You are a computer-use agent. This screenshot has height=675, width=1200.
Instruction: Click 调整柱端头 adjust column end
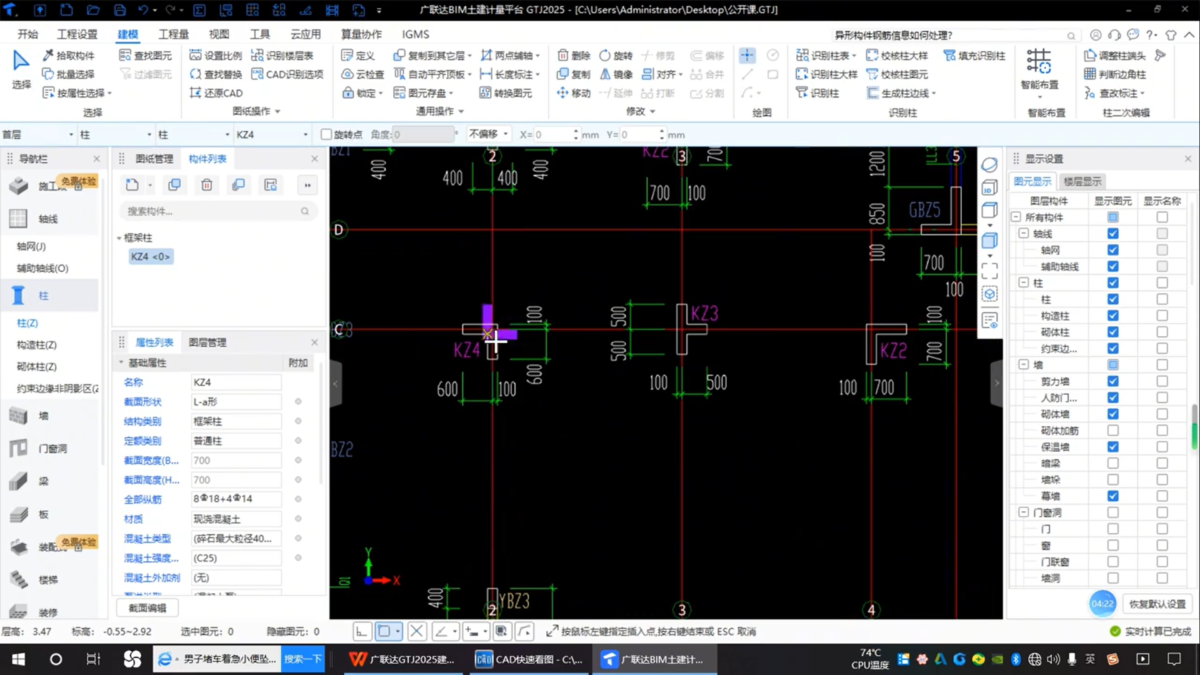[x=1114, y=56]
